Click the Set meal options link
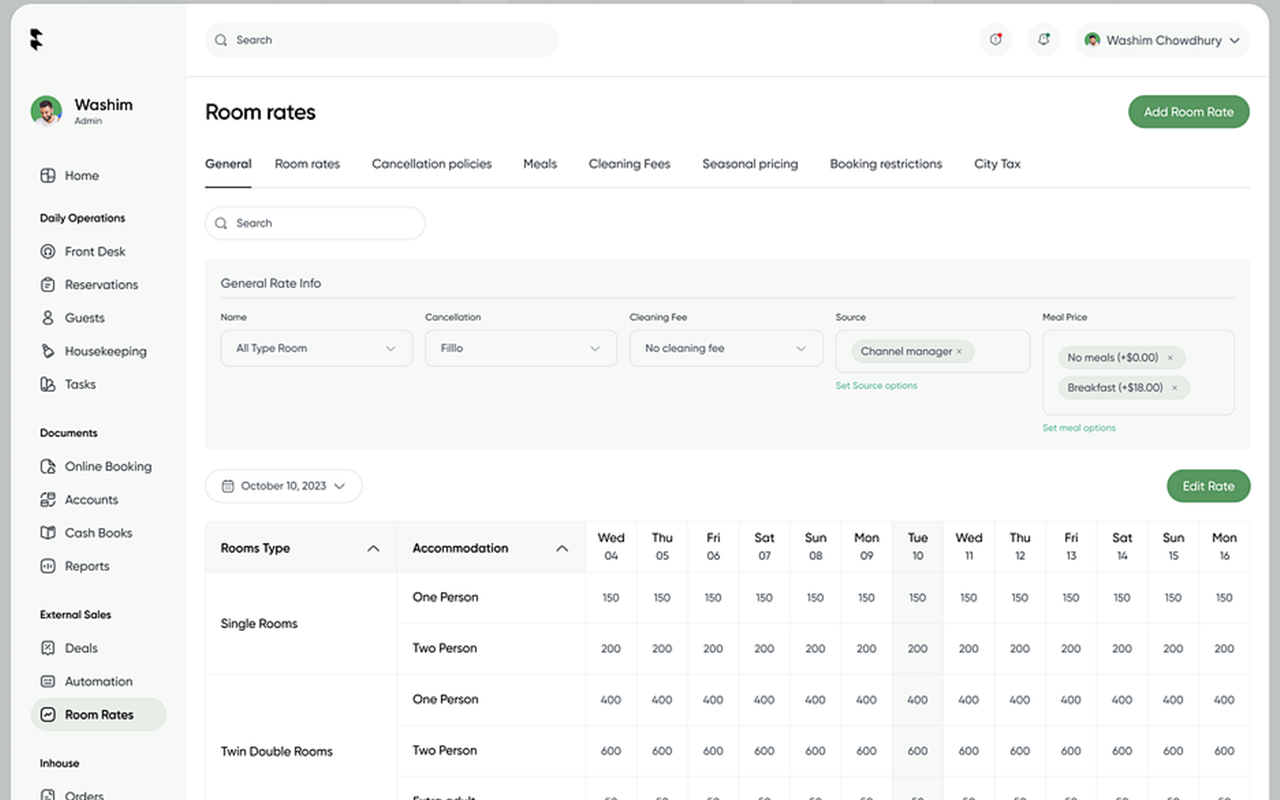The image size is (1280, 800). coord(1079,426)
